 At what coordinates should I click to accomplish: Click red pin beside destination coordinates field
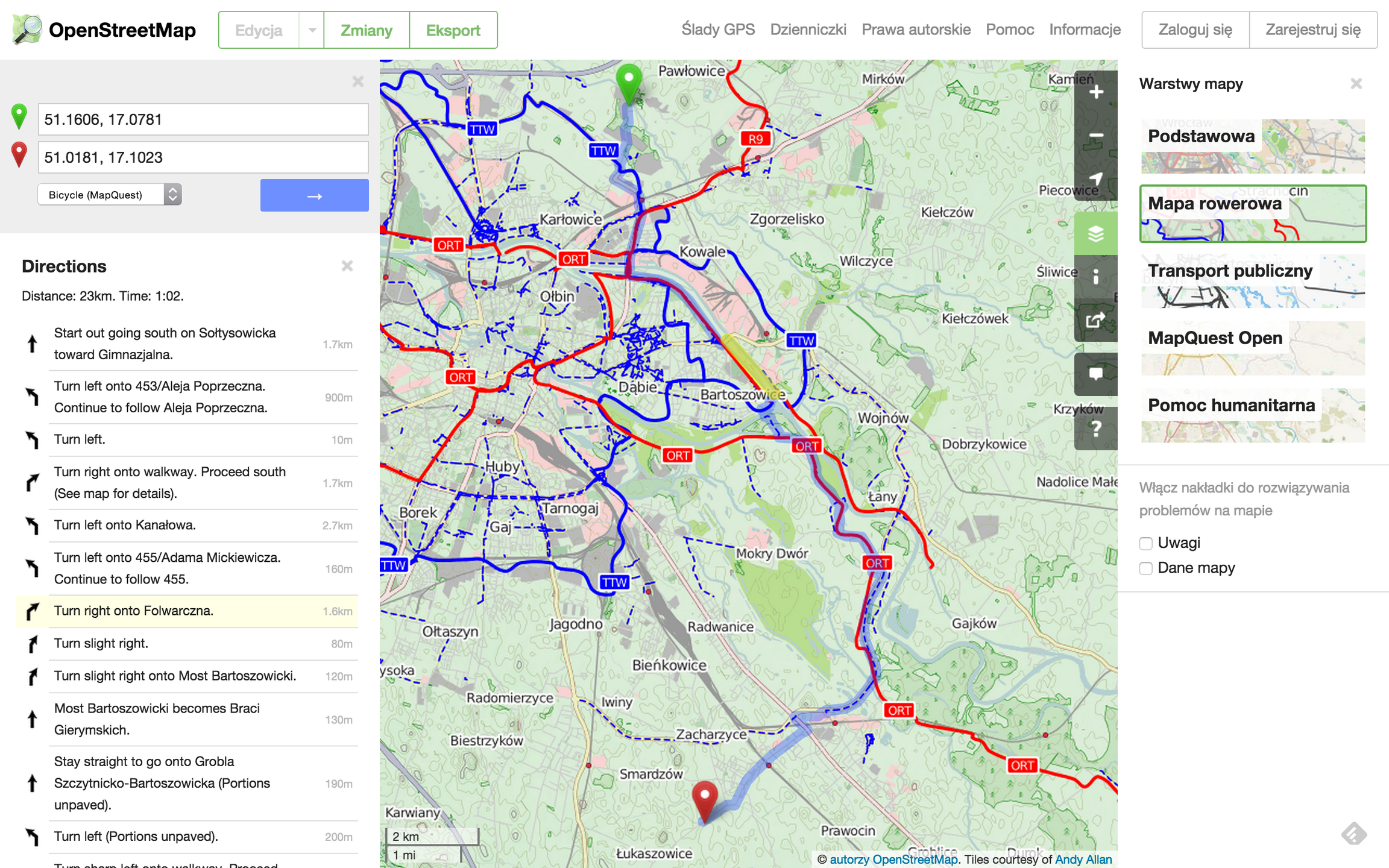(x=19, y=154)
